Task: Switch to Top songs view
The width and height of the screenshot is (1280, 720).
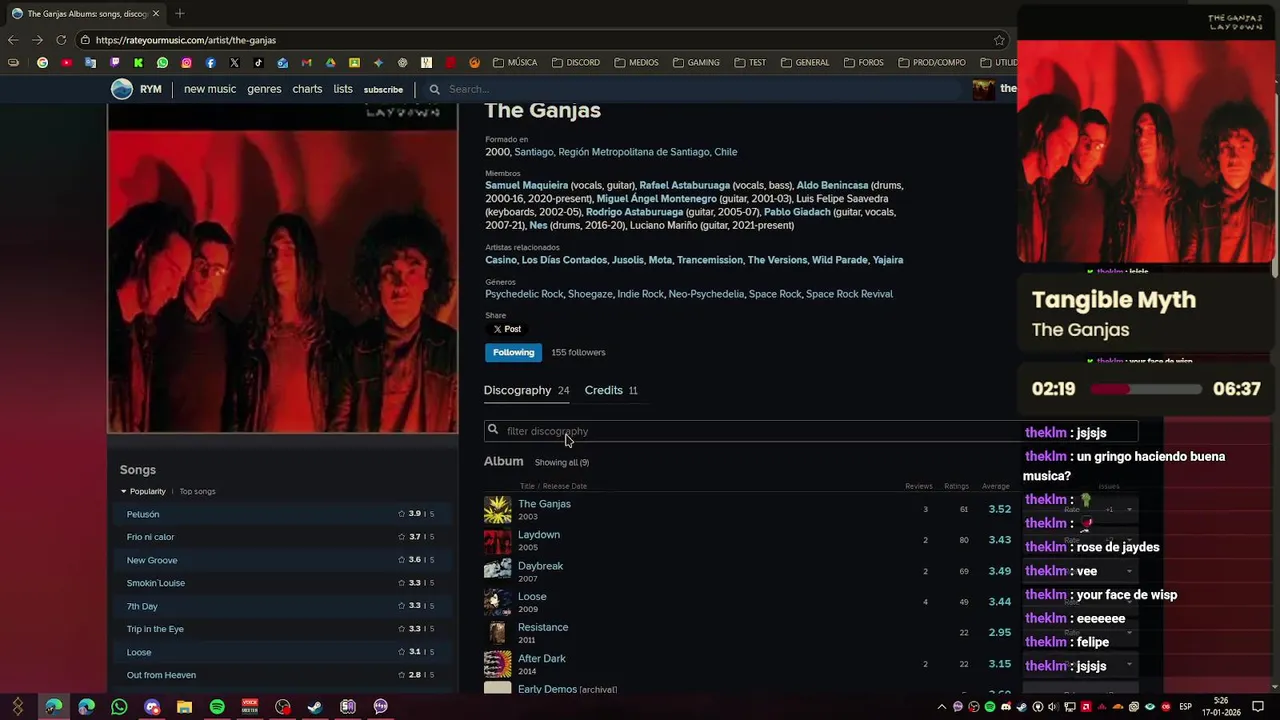Action: point(197,491)
